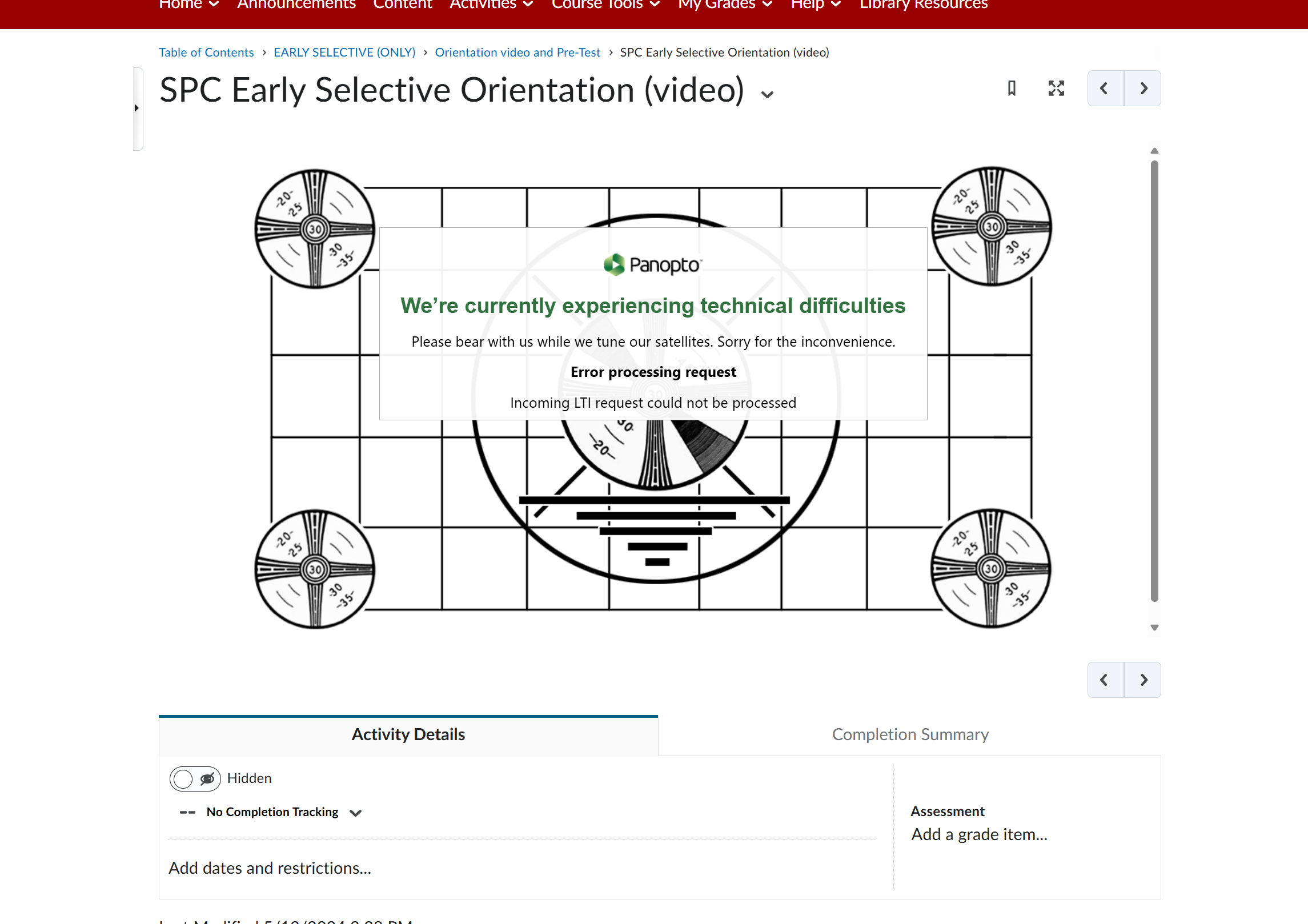
Task: Click the Panopto logo in error box
Action: tap(653, 264)
